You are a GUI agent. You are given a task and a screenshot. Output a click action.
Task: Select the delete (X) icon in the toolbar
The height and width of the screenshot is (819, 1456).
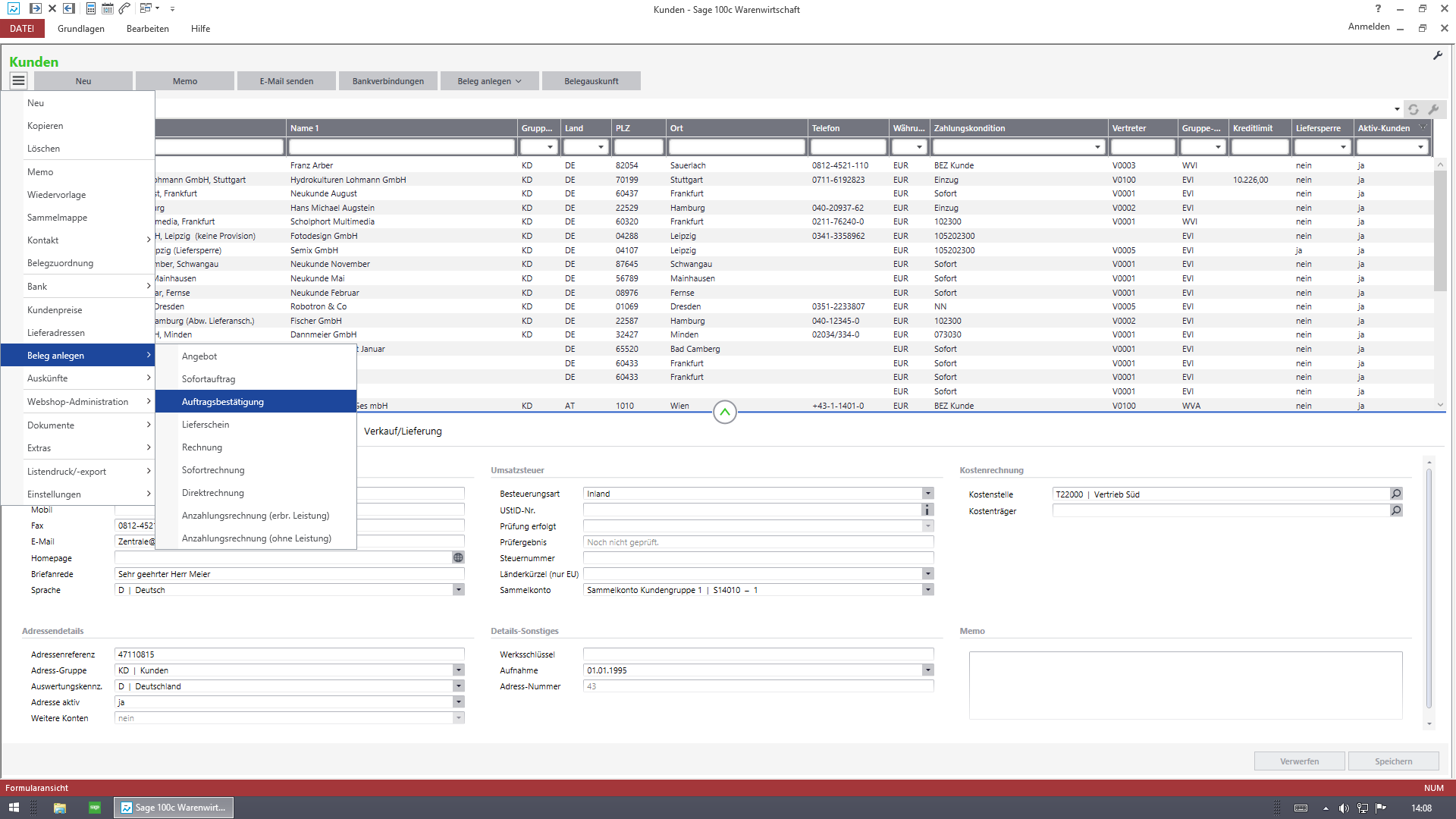[x=52, y=8]
